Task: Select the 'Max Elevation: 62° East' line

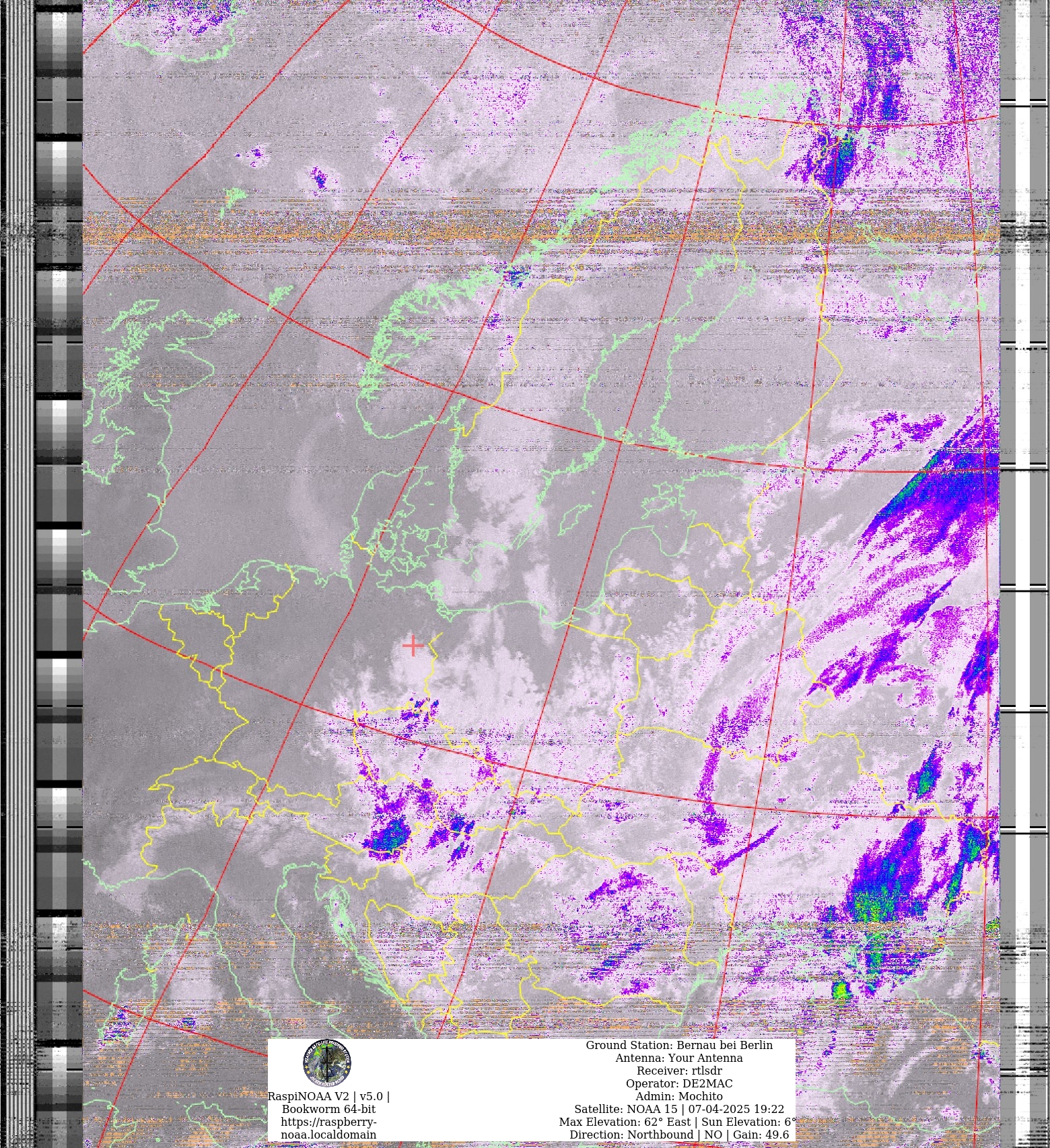Action: point(678,1122)
